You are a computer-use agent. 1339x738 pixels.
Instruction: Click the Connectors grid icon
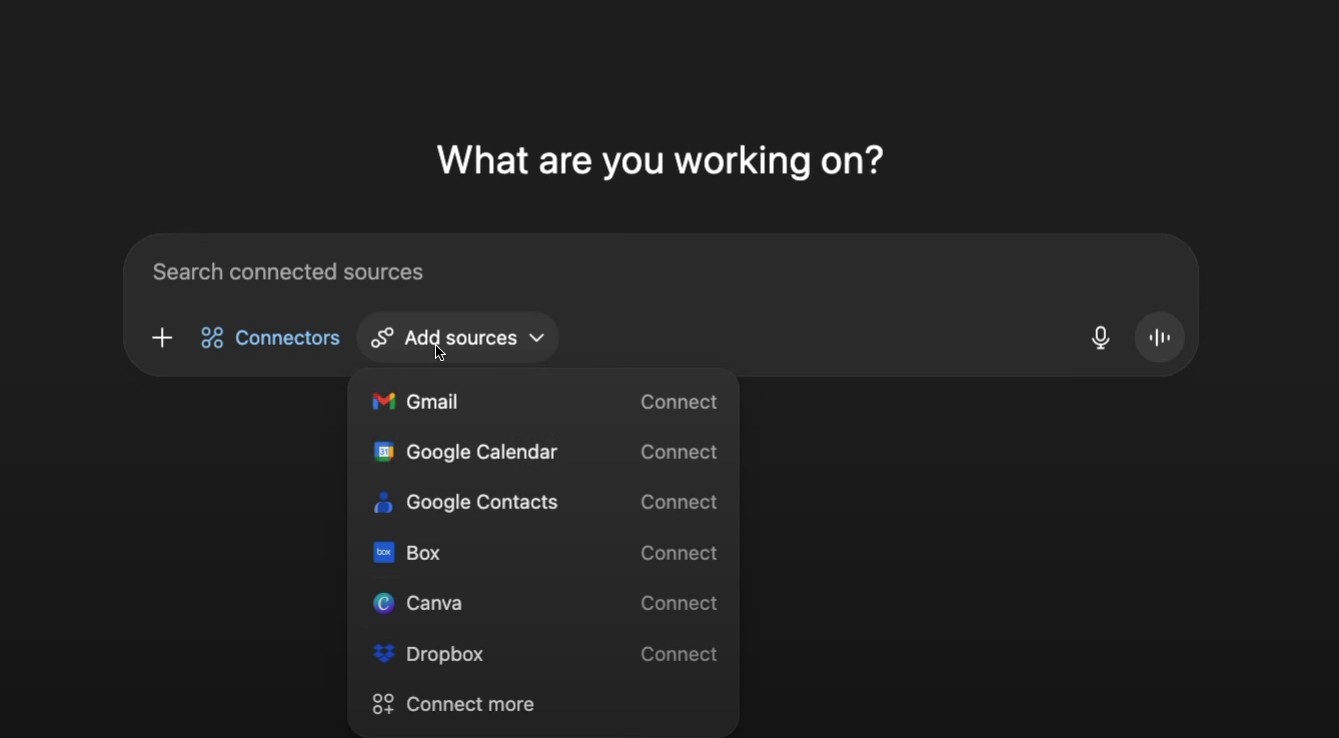pyautogui.click(x=212, y=338)
